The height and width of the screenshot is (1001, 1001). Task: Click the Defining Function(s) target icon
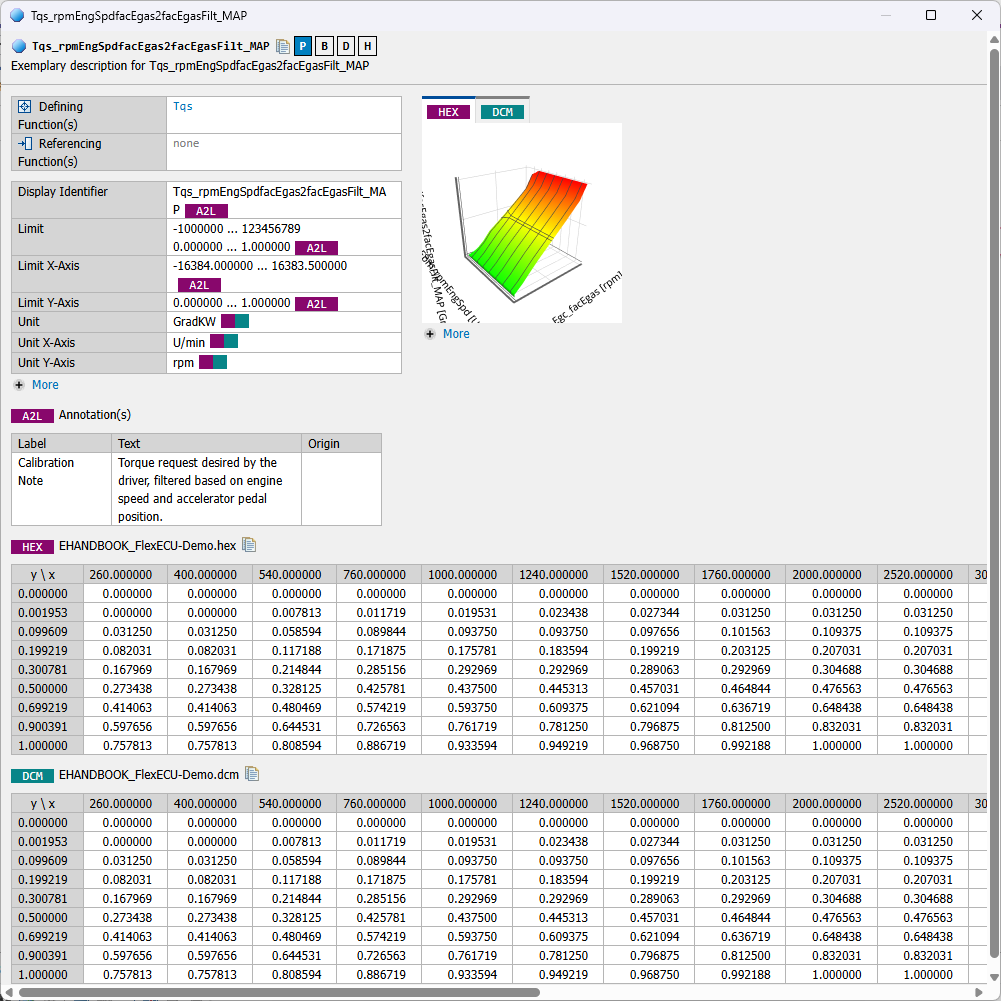24,107
